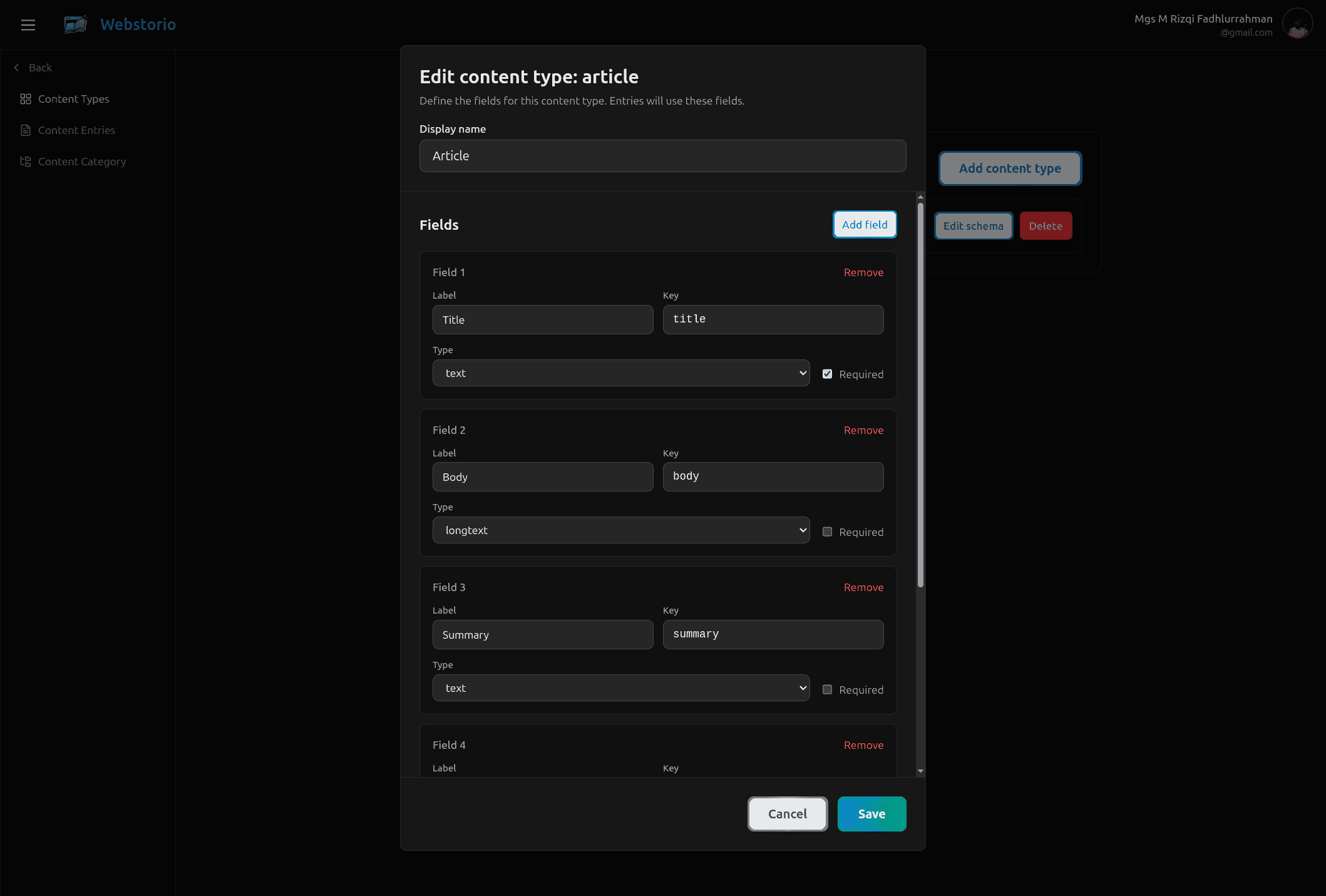Enable the Required checkbox for Field 3
Image resolution: width=1326 pixels, height=896 pixels.
tap(827, 689)
